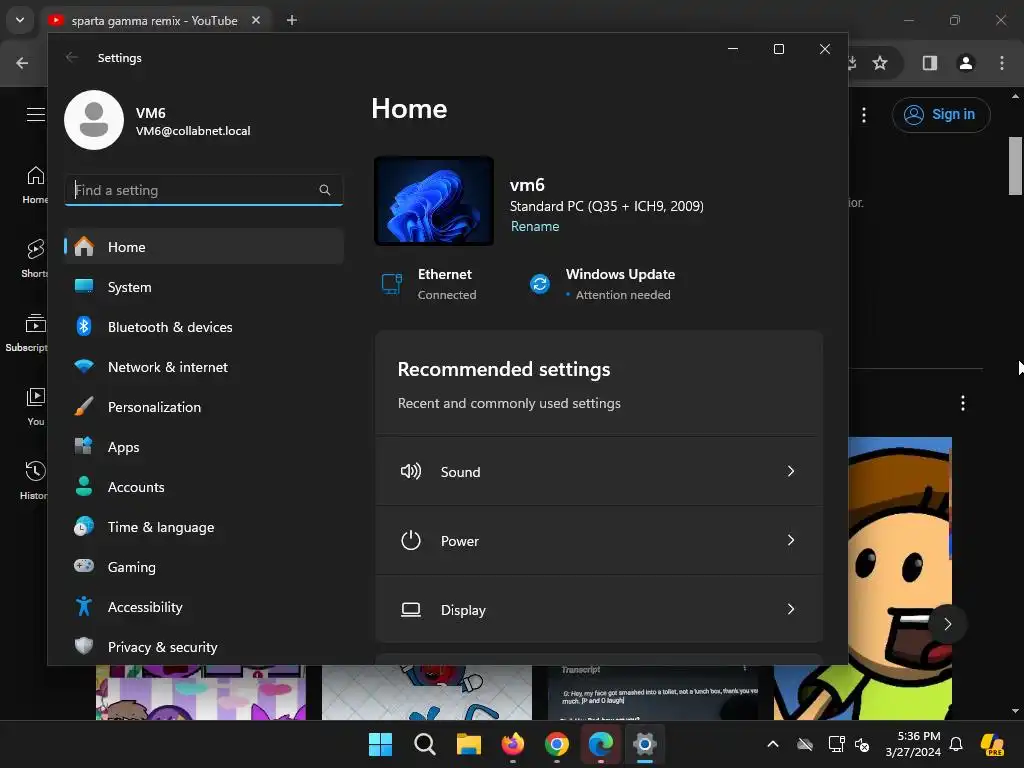Open Accessibility settings category

pyautogui.click(x=204, y=607)
